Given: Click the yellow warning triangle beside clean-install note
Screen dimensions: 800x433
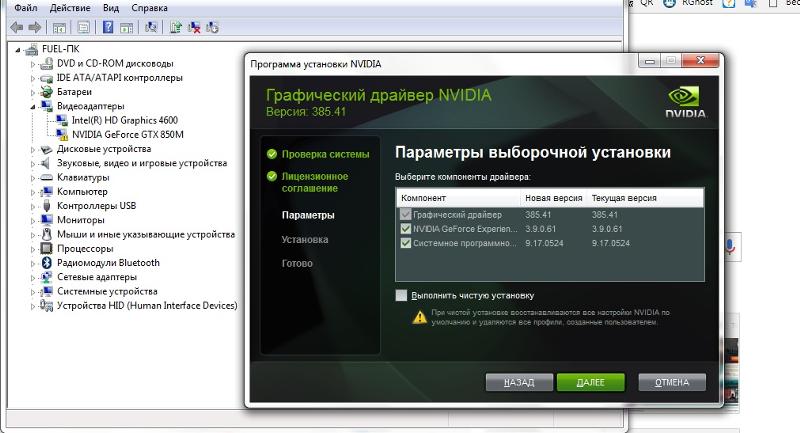Looking at the screenshot, I should click(419, 317).
